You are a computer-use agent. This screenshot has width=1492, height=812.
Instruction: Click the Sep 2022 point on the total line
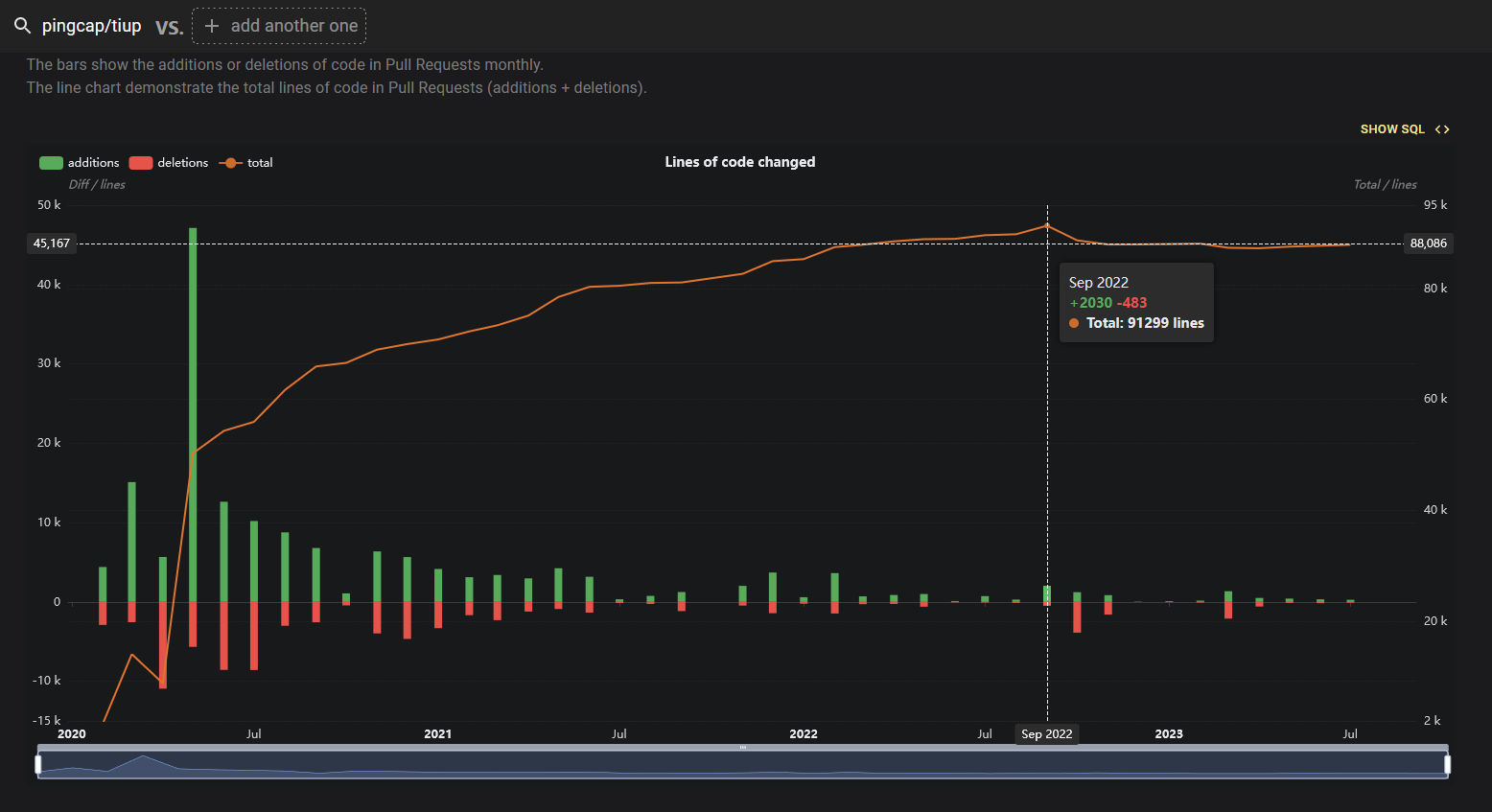(1047, 225)
